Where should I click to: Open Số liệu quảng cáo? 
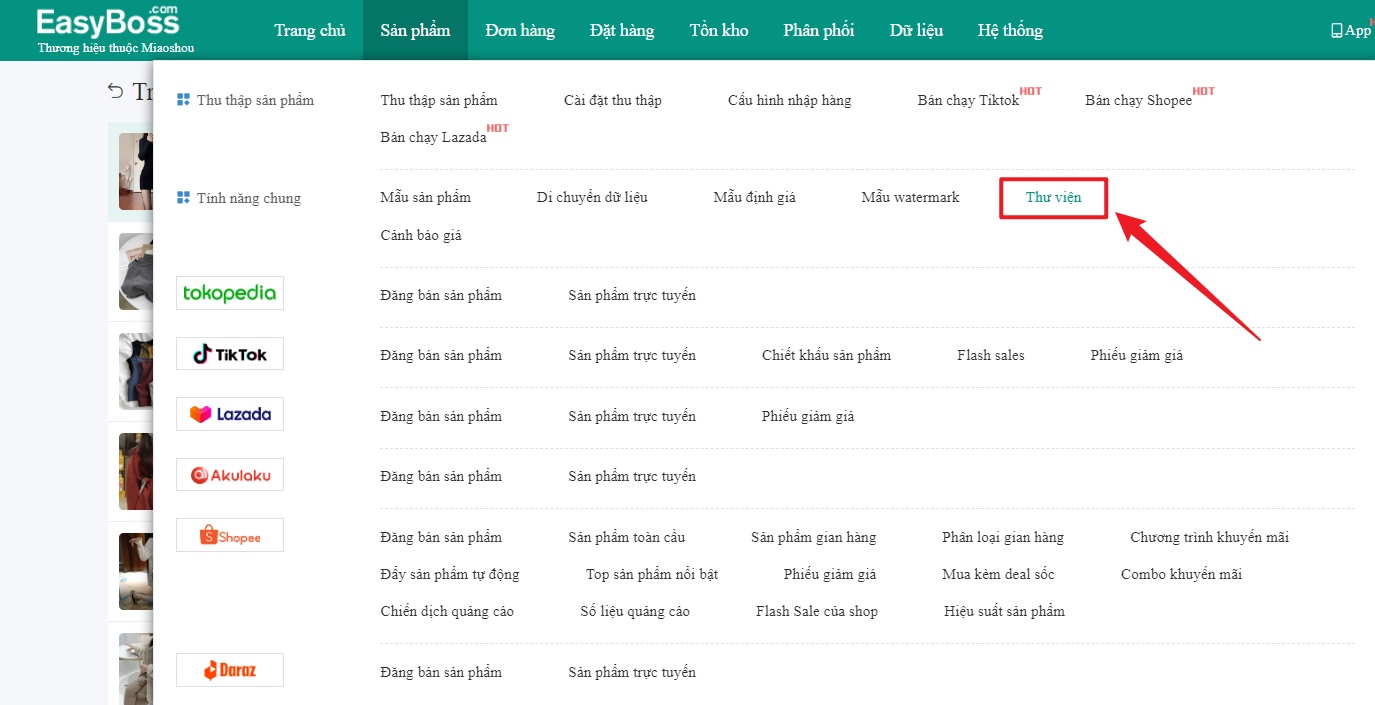pyautogui.click(x=635, y=611)
